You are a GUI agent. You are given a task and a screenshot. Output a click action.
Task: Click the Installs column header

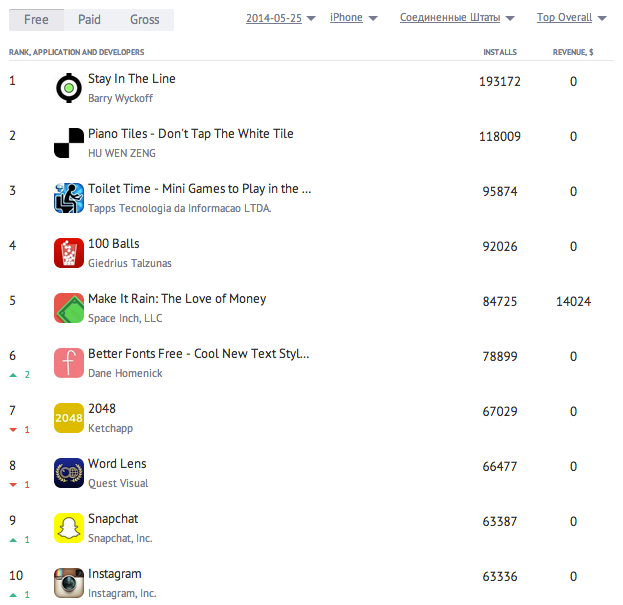coord(499,52)
